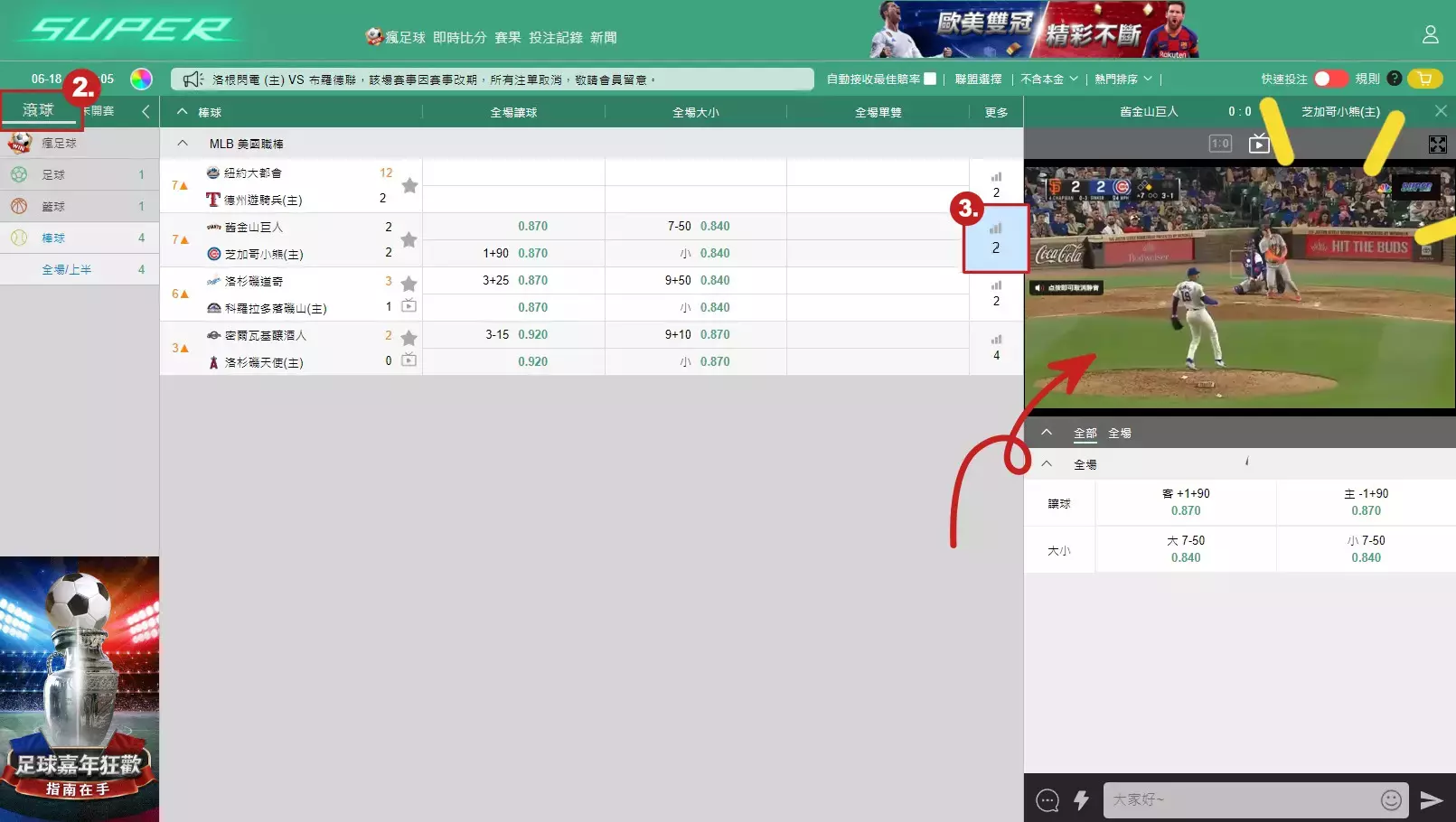Open the 足球嘉年狂歡 promo banner
This screenshot has width=1456, height=822.
click(x=80, y=688)
